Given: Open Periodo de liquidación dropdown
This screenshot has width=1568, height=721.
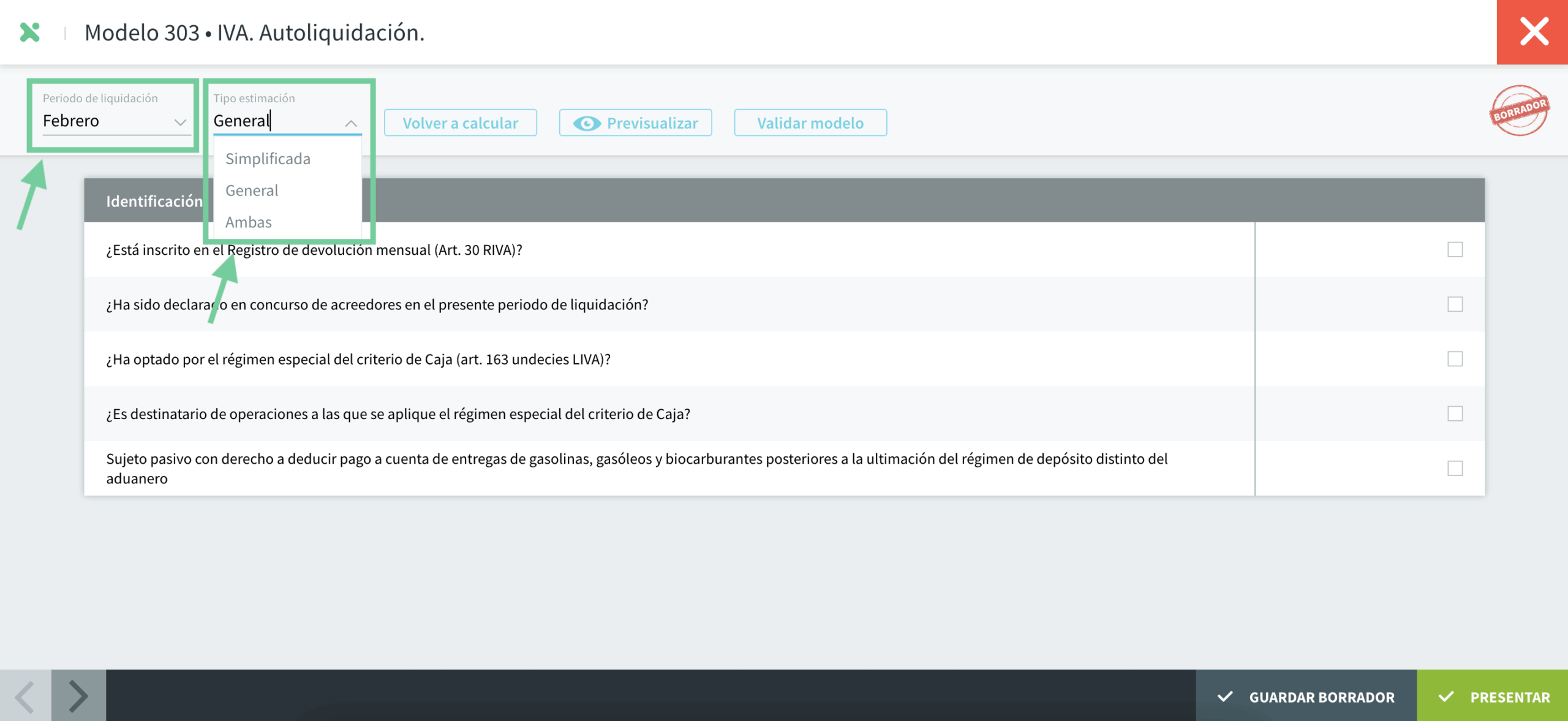Looking at the screenshot, I should (115, 121).
